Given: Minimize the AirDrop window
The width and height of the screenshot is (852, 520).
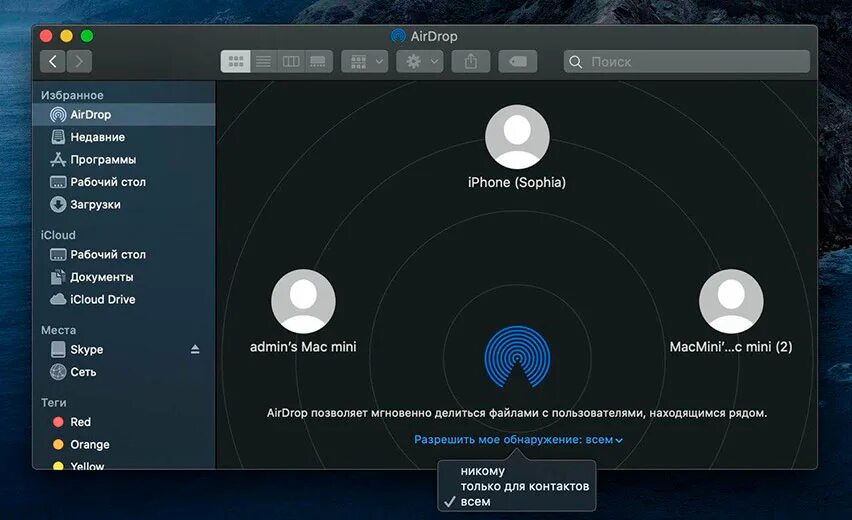Looking at the screenshot, I should (66, 36).
